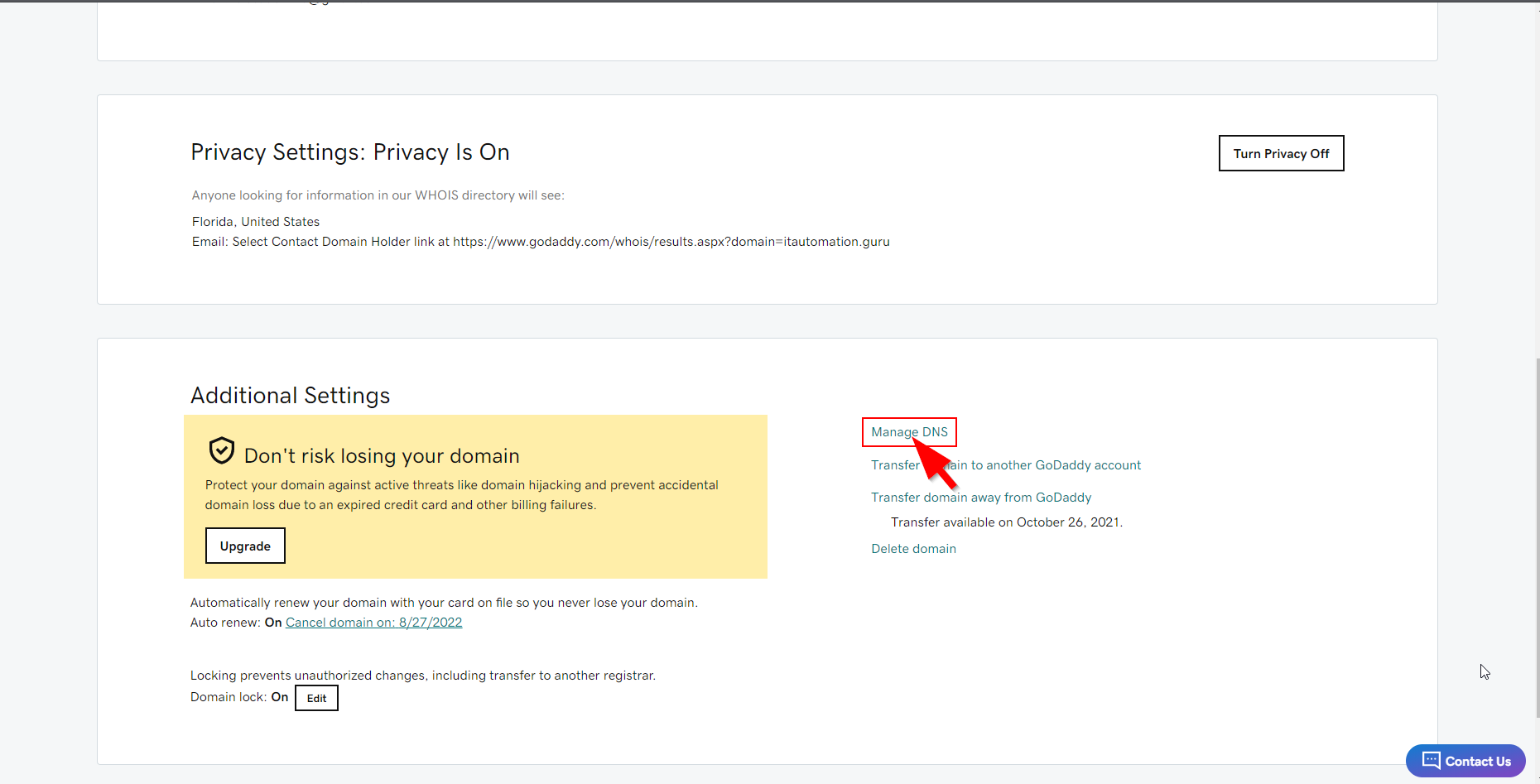Open the Manage DNS link
Screen dimensions: 1540x784
click(909, 432)
